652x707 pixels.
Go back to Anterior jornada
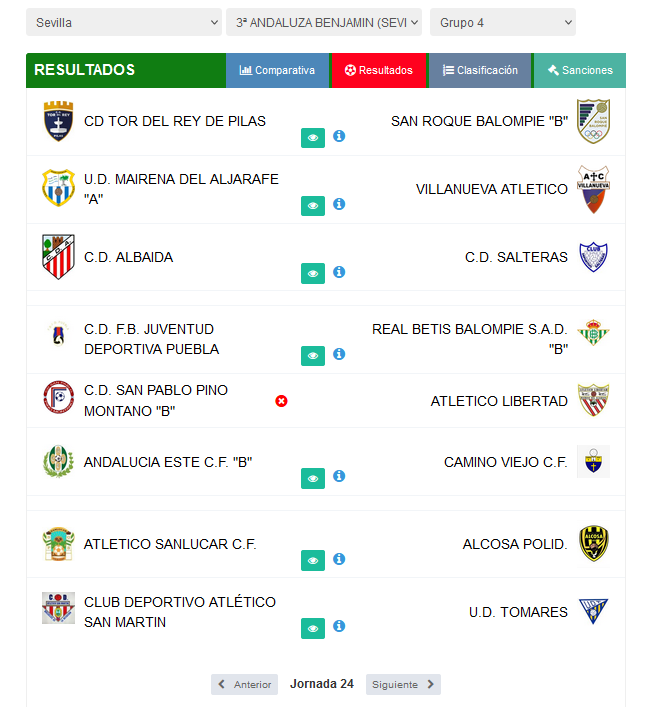coord(244,685)
